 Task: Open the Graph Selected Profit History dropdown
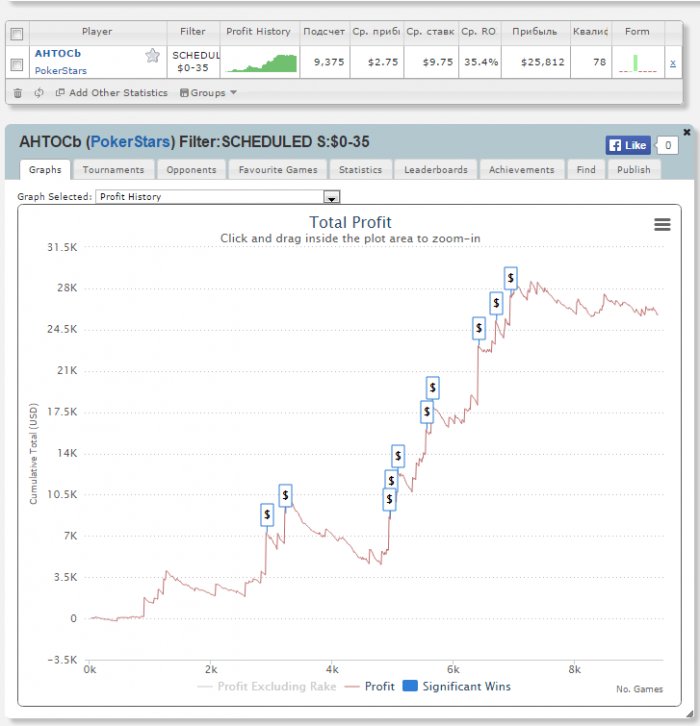(x=218, y=197)
